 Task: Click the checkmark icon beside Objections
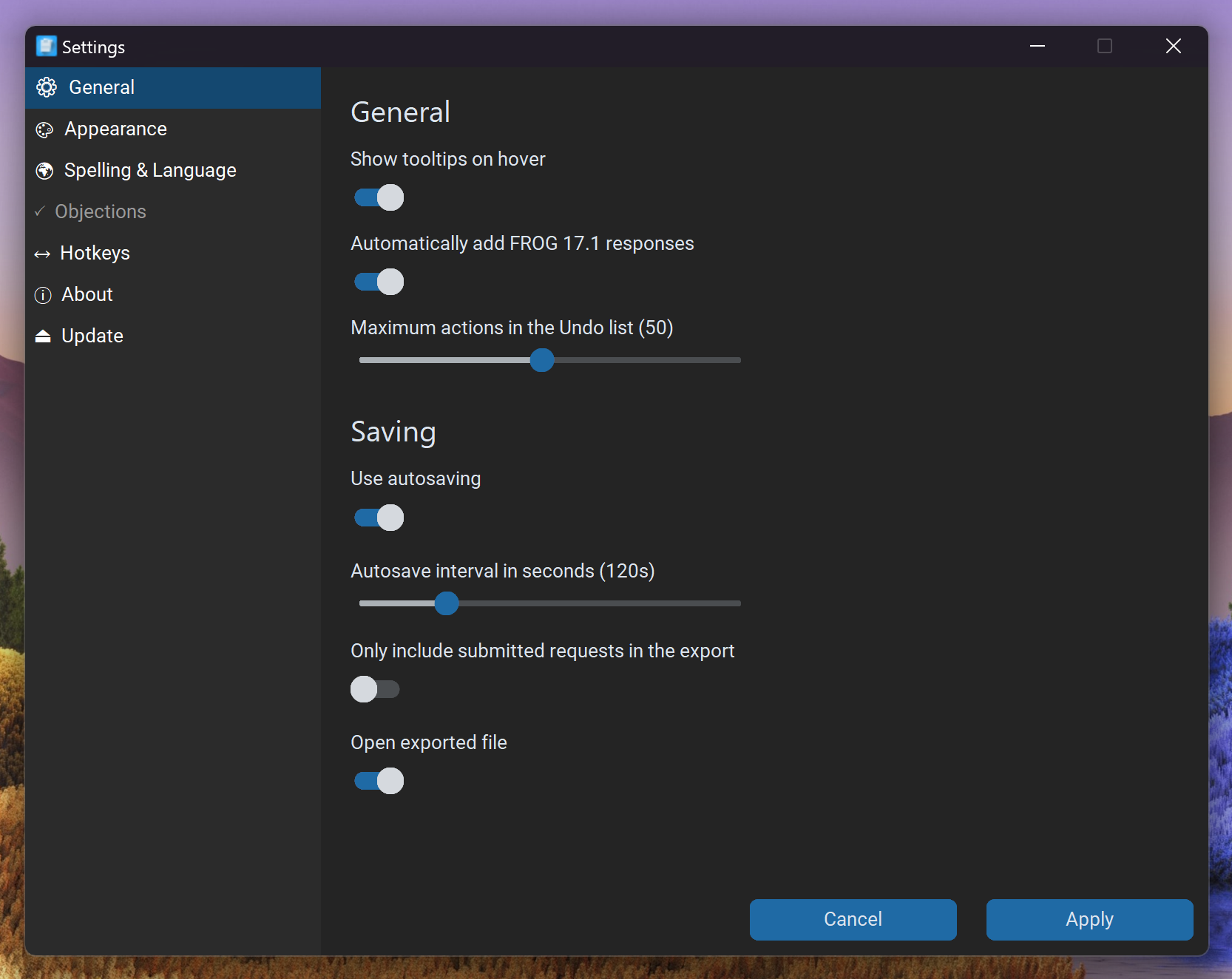coord(40,211)
